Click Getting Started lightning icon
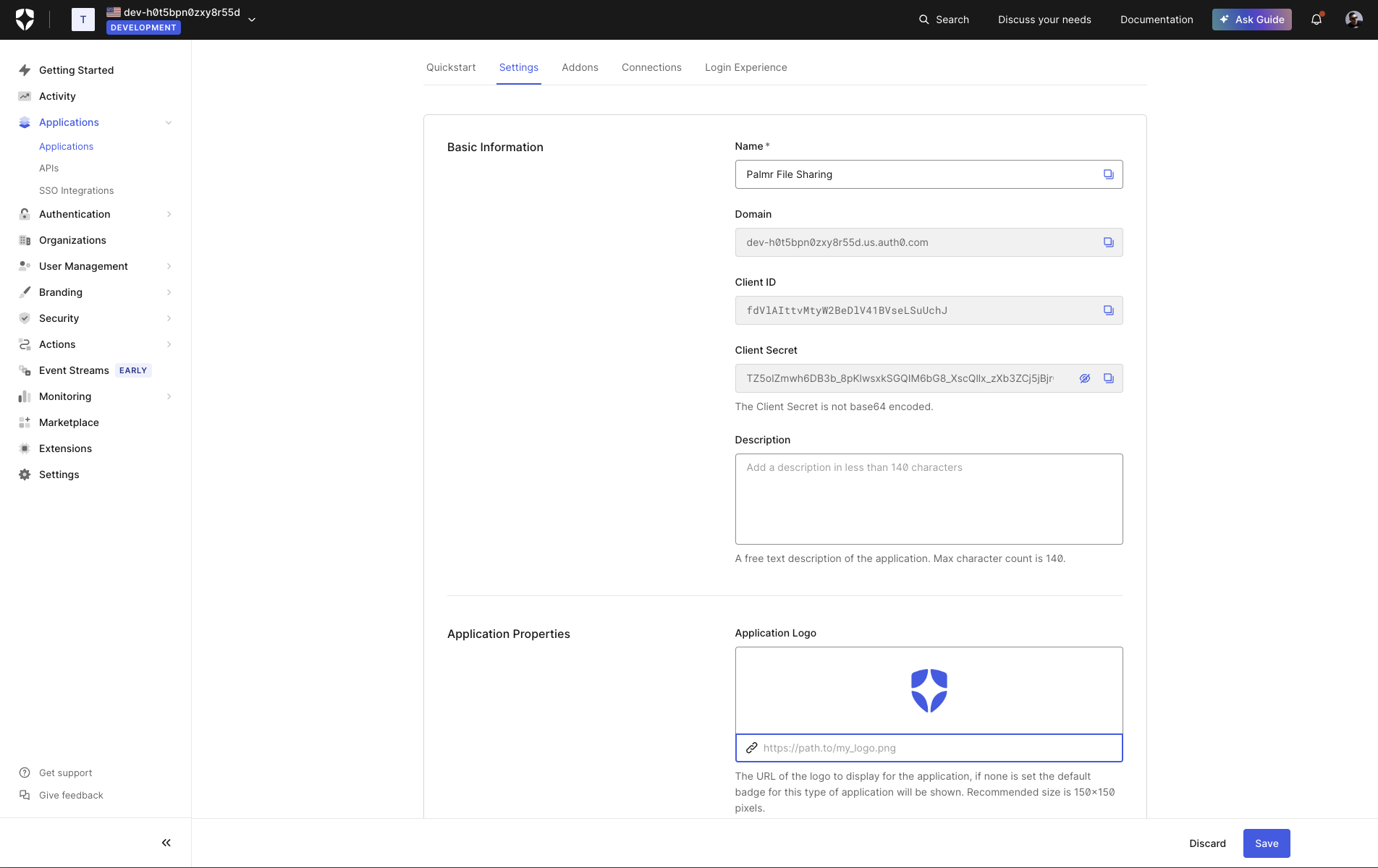The width and height of the screenshot is (1378, 868). 25,70
